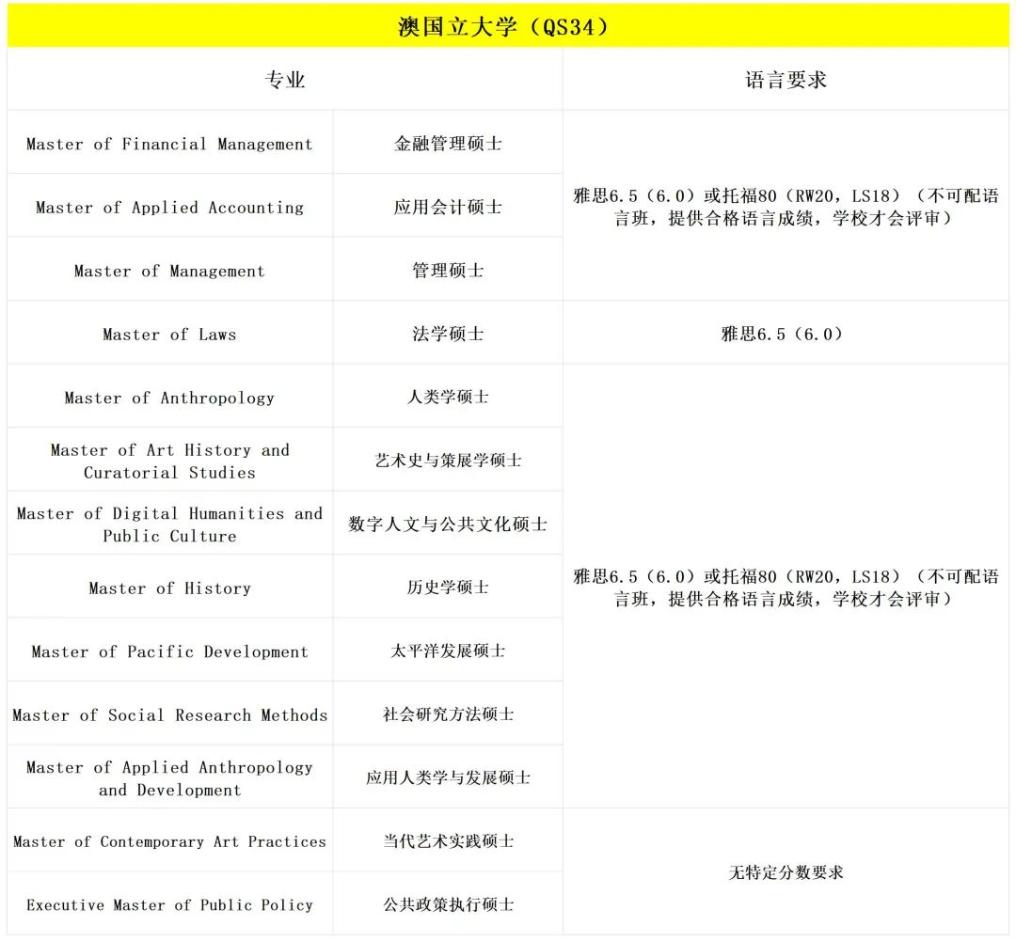Viewport: 1016px width, 947px height.
Task: Click the 太平洋发展硕士 cell
Action: (x=448, y=650)
